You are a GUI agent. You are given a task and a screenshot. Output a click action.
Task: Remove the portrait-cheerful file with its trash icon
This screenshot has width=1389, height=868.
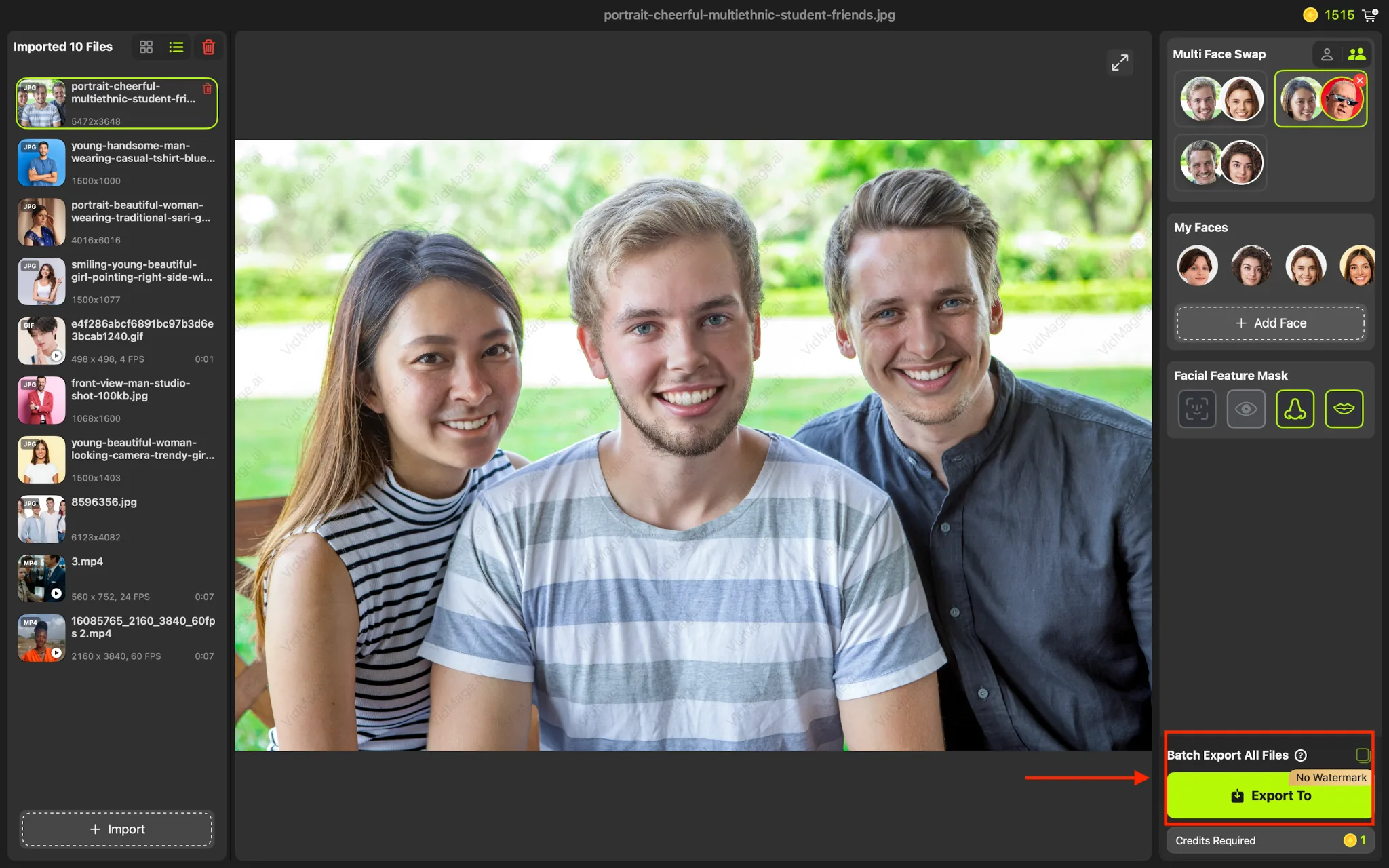coord(208,89)
